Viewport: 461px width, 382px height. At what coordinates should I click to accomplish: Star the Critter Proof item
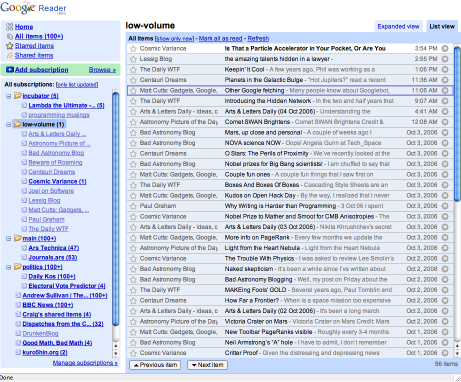click(x=133, y=353)
